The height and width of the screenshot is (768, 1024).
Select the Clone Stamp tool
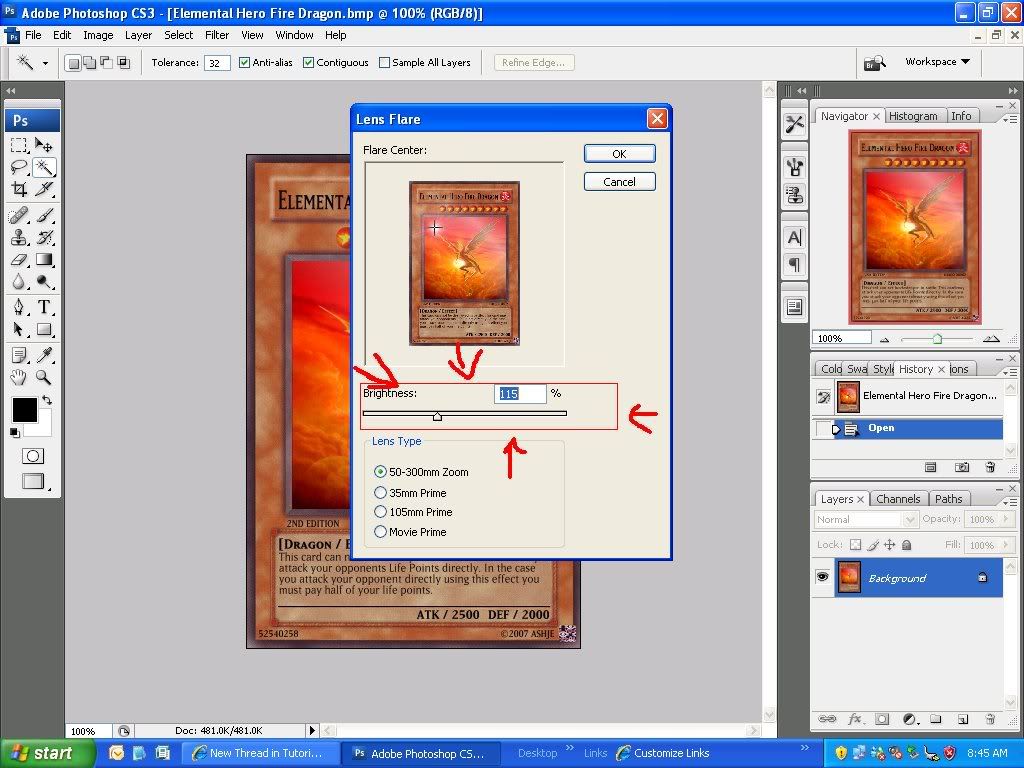point(19,237)
